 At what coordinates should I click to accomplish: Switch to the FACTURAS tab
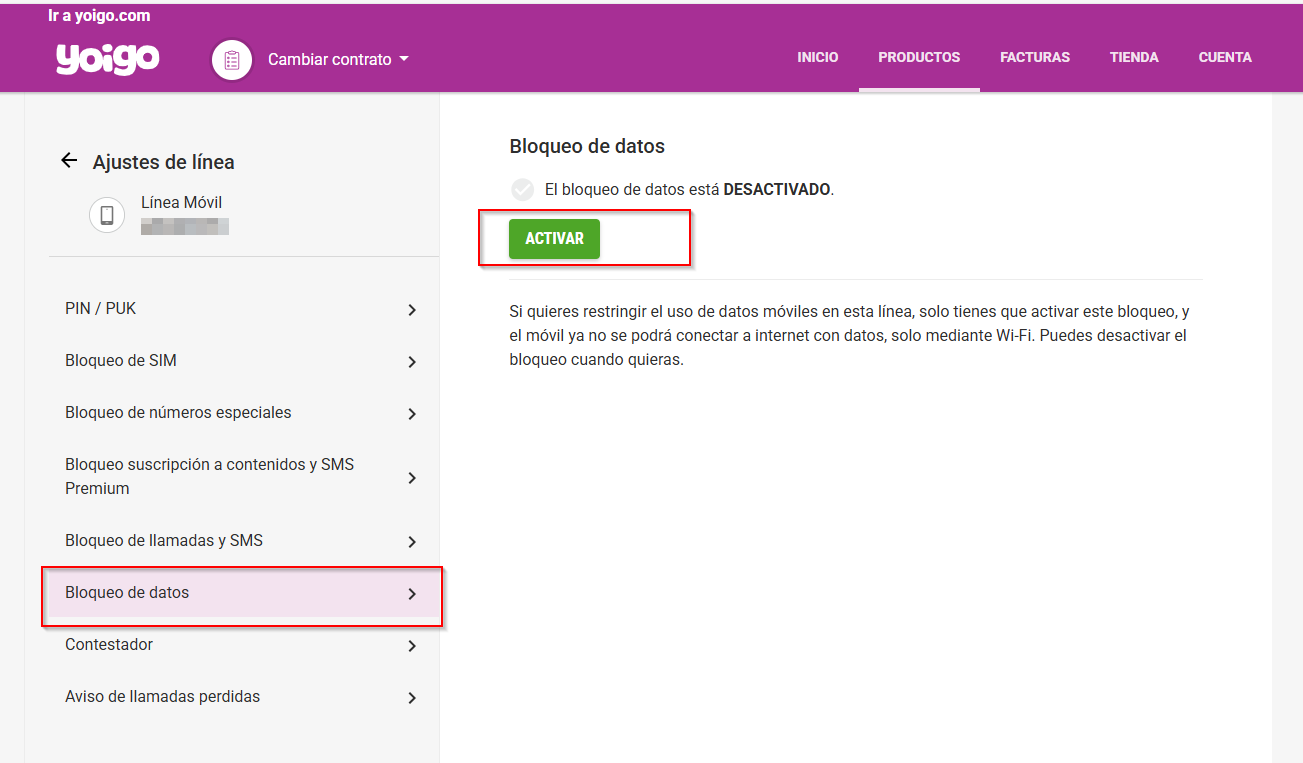pyautogui.click(x=1035, y=57)
